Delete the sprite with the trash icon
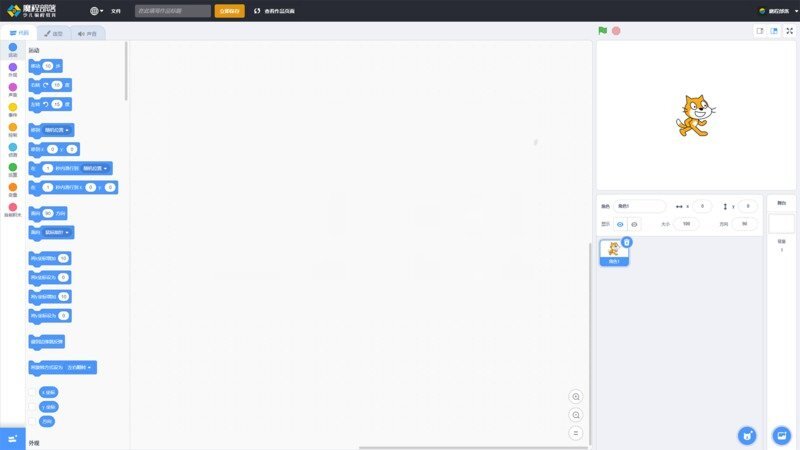Screen dimensions: 800x450 627,242
